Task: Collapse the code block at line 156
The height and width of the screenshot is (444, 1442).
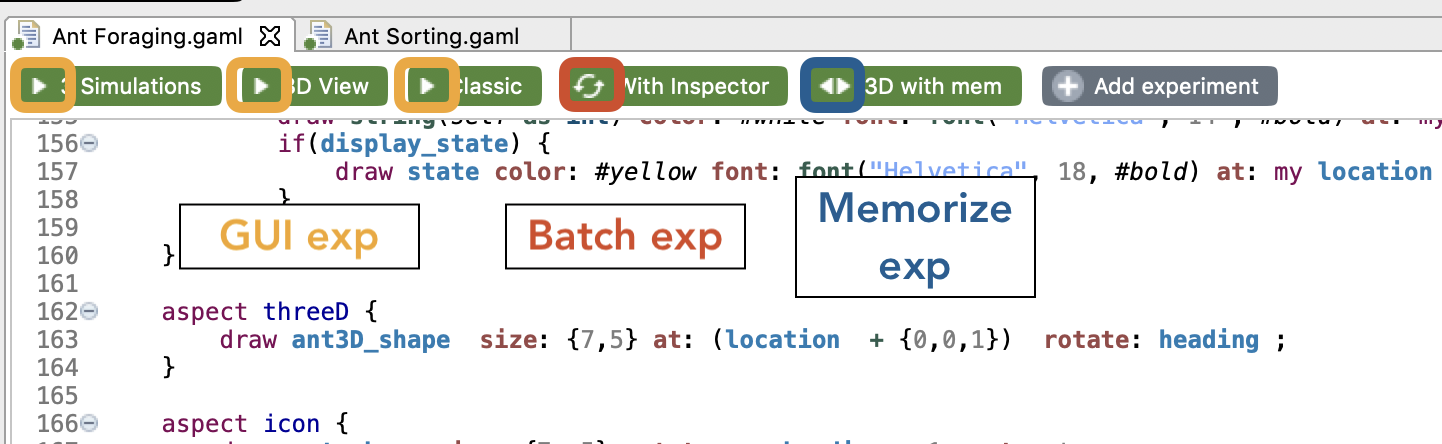Action: click(x=88, y=143)
